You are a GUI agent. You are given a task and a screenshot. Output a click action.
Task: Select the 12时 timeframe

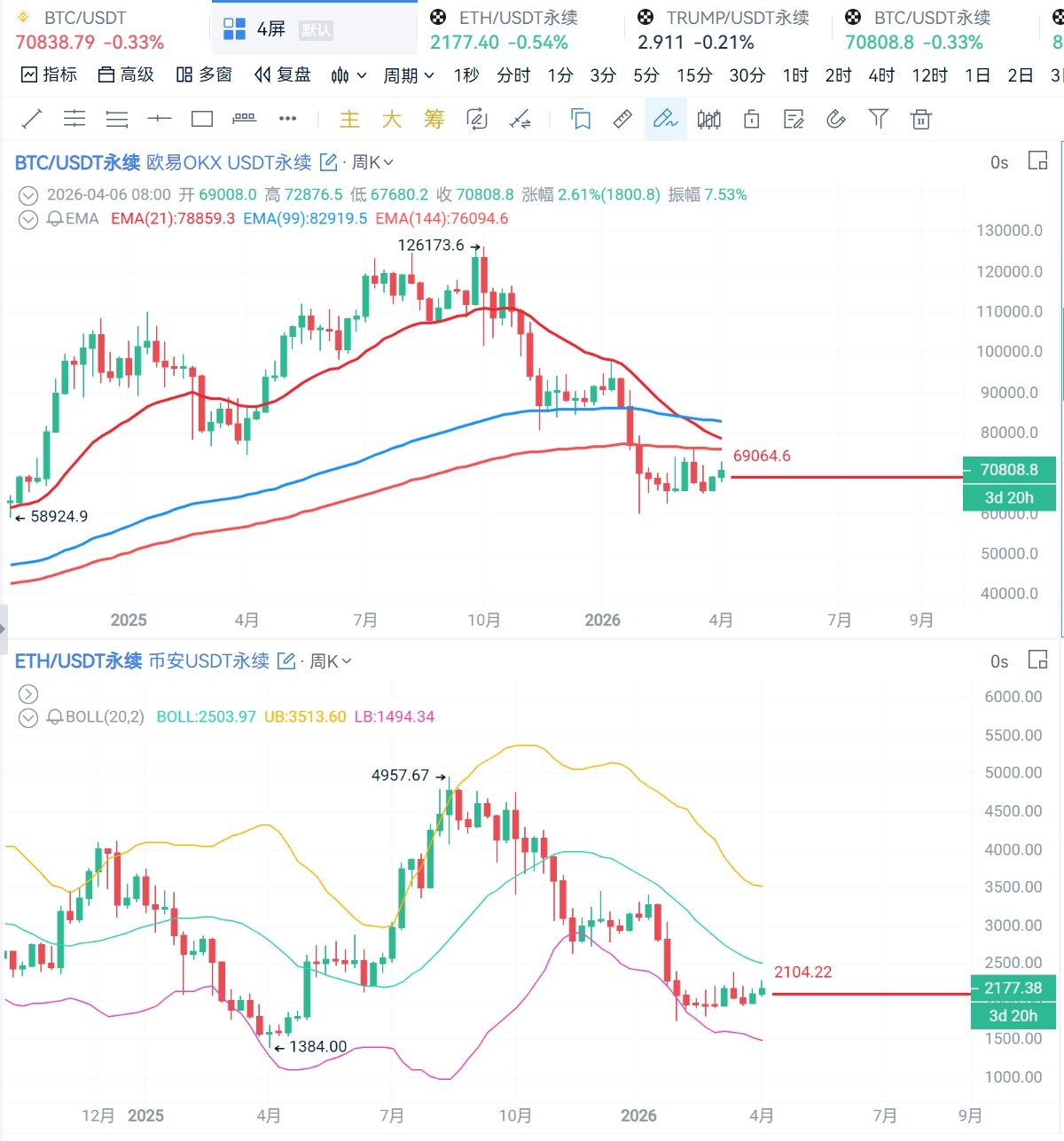pos(929,75)
